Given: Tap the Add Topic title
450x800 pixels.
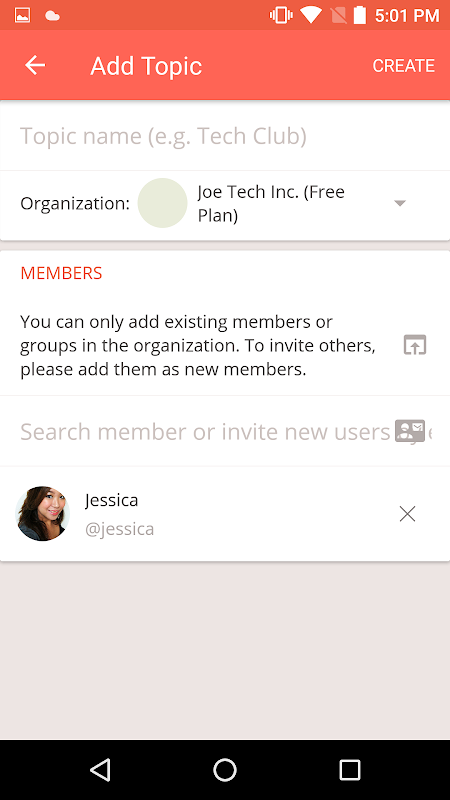Looking at the screenshot, I should pos(146,66).
